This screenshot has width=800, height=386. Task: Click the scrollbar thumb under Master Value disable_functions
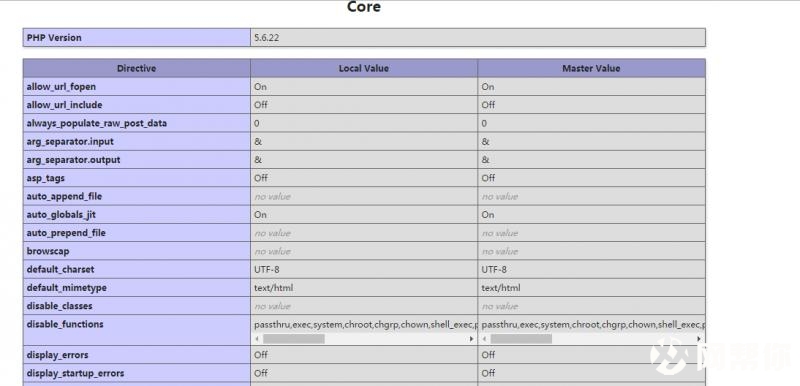(521, 339)
